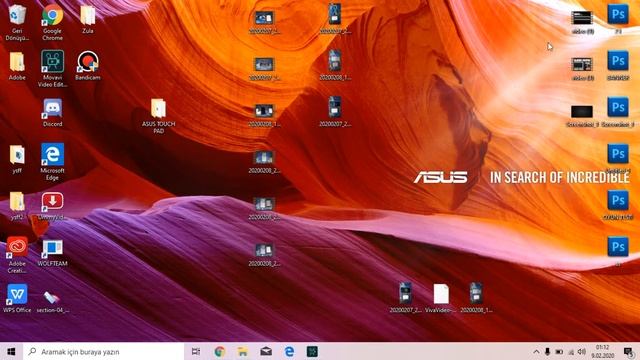This screenshot has height=360, width=640.
Task: Click the 'Aramak için buraya yazın' search box
Action: click(104, 351)
